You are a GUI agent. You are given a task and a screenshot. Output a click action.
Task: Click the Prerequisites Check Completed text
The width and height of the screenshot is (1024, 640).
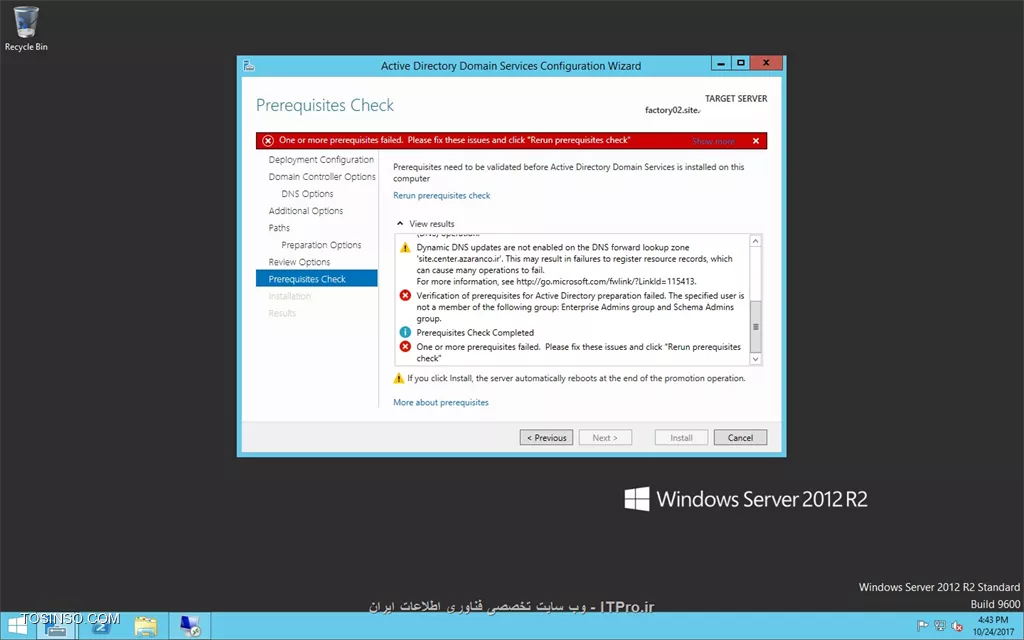tap(475, 332)
